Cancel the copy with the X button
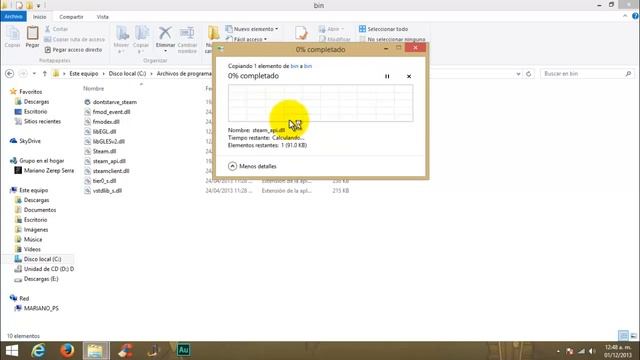 tap(409, 76)
